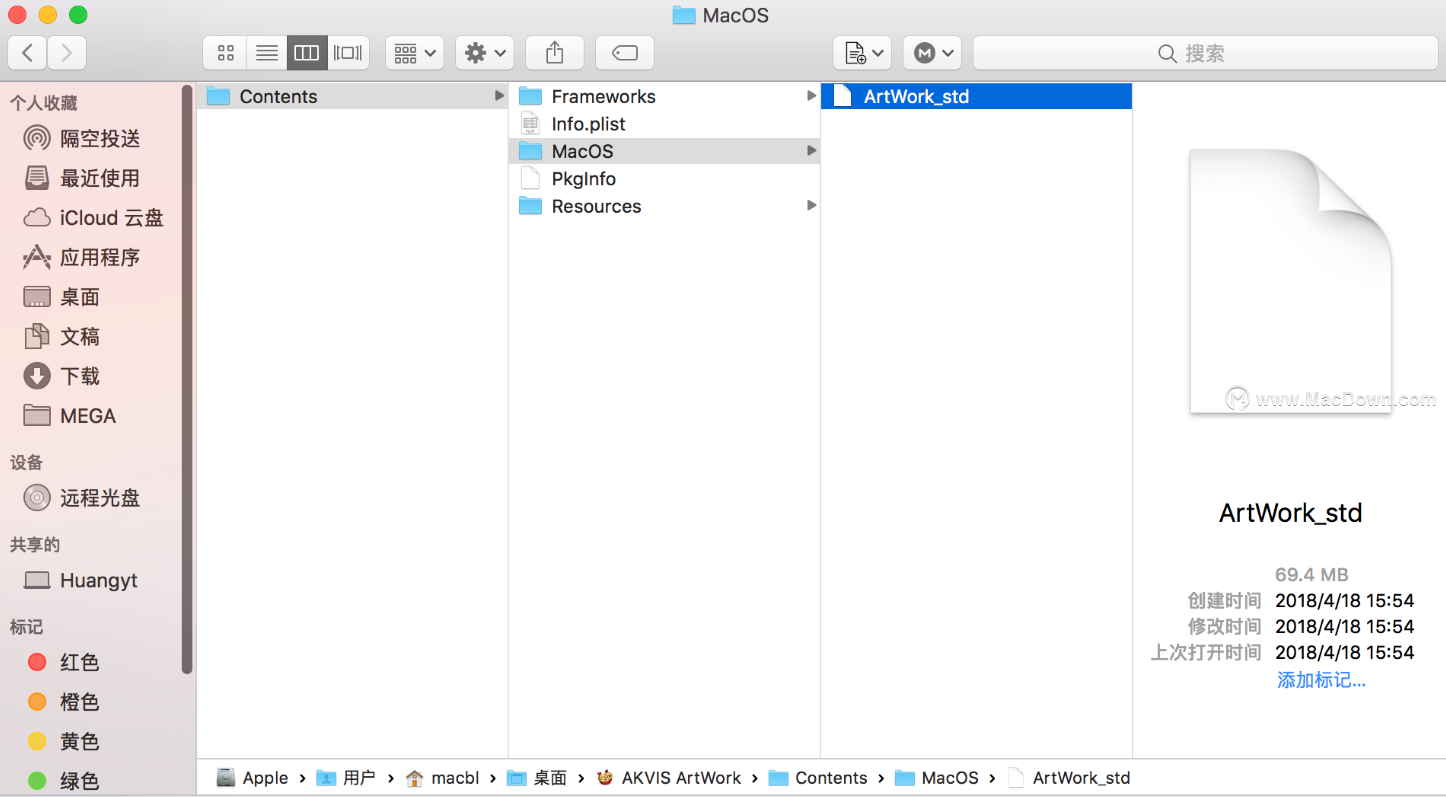Click macbl in the path bar
The width and height of the screenshot is (1446, 797).
click(x=443, y=778)
